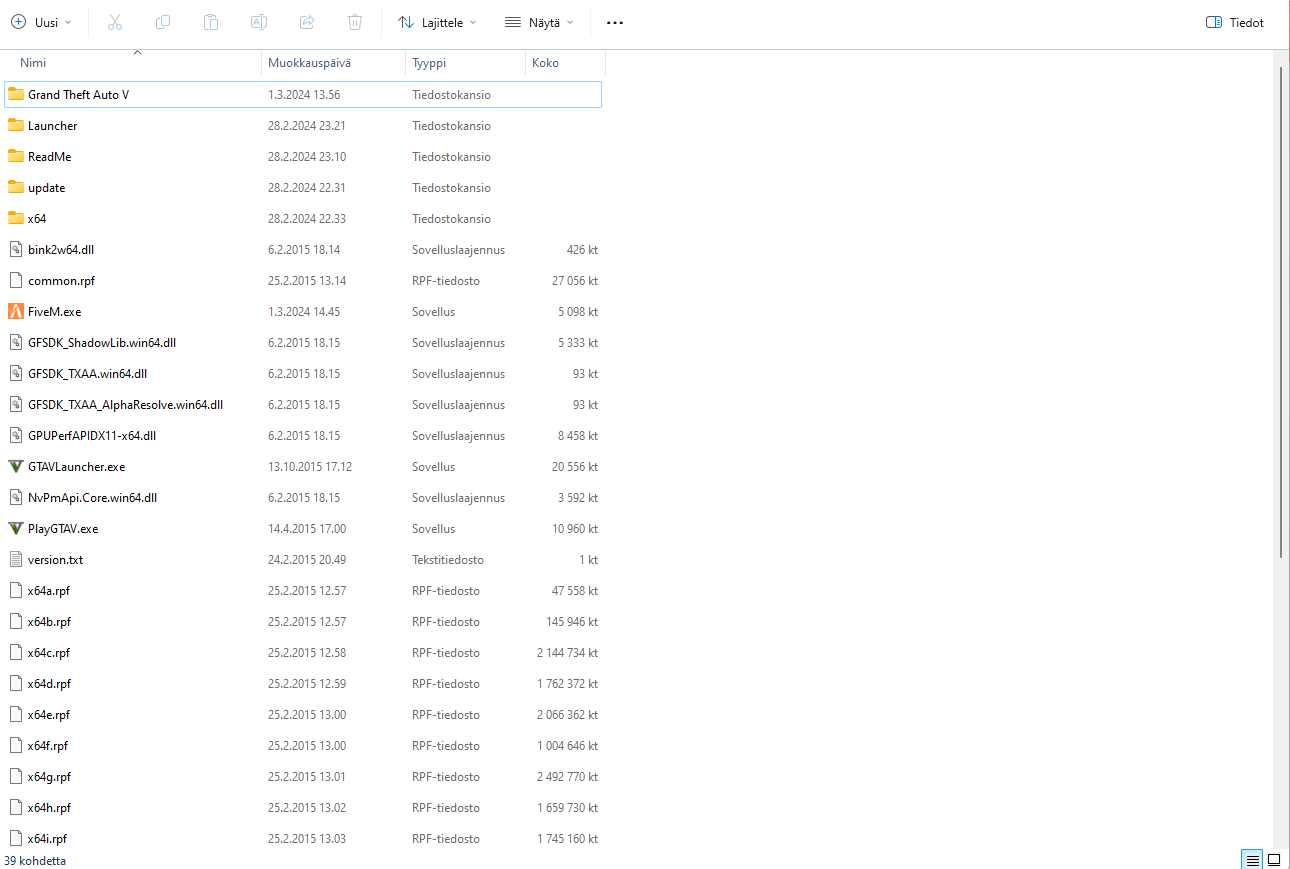Sort by the Muokkauspäivä column header
The width and height of the screenshot is (1290, 869).
[309, 63]
